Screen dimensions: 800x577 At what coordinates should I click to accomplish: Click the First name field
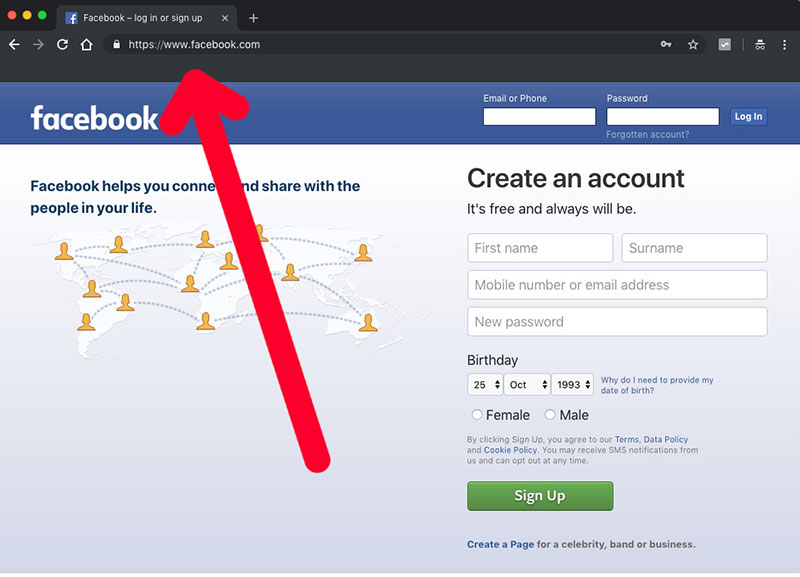[x=540, y=248]
